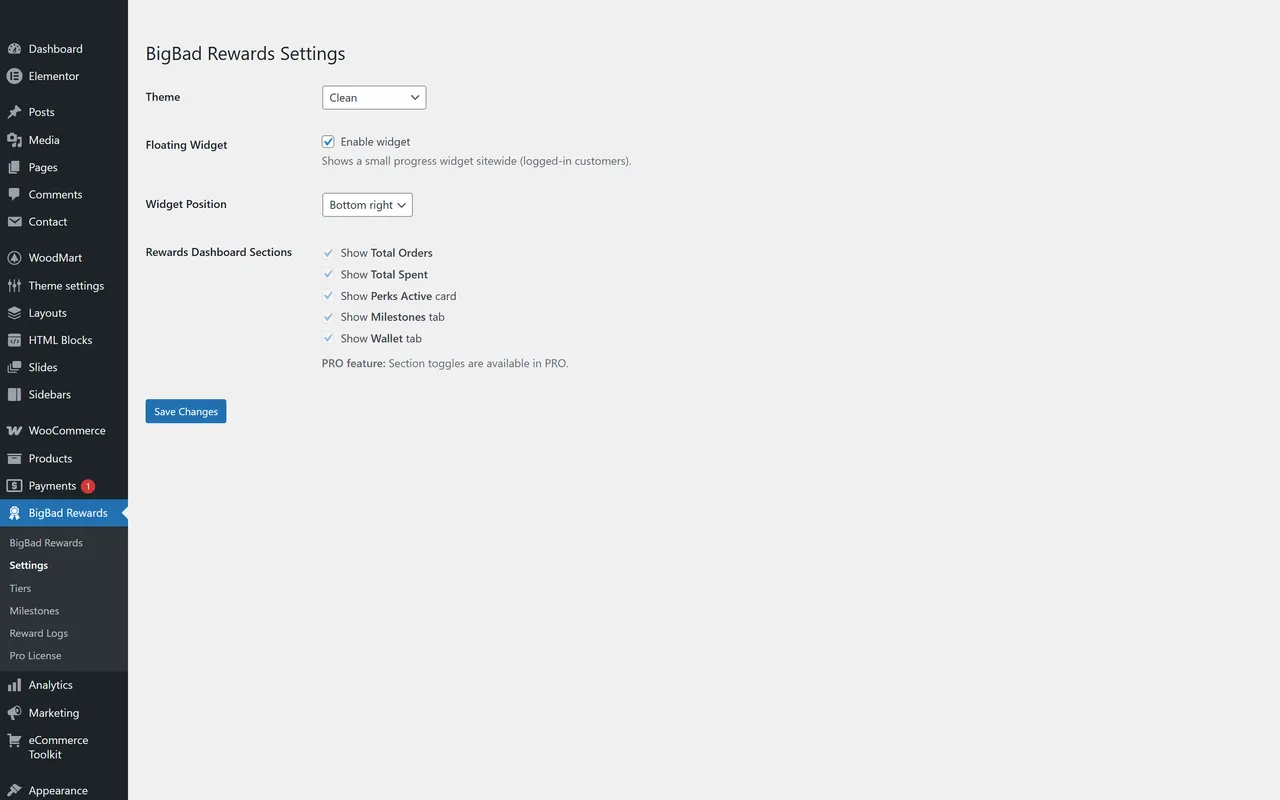
Task: Open the Milestones submenu item
Action: click(34, 611)
